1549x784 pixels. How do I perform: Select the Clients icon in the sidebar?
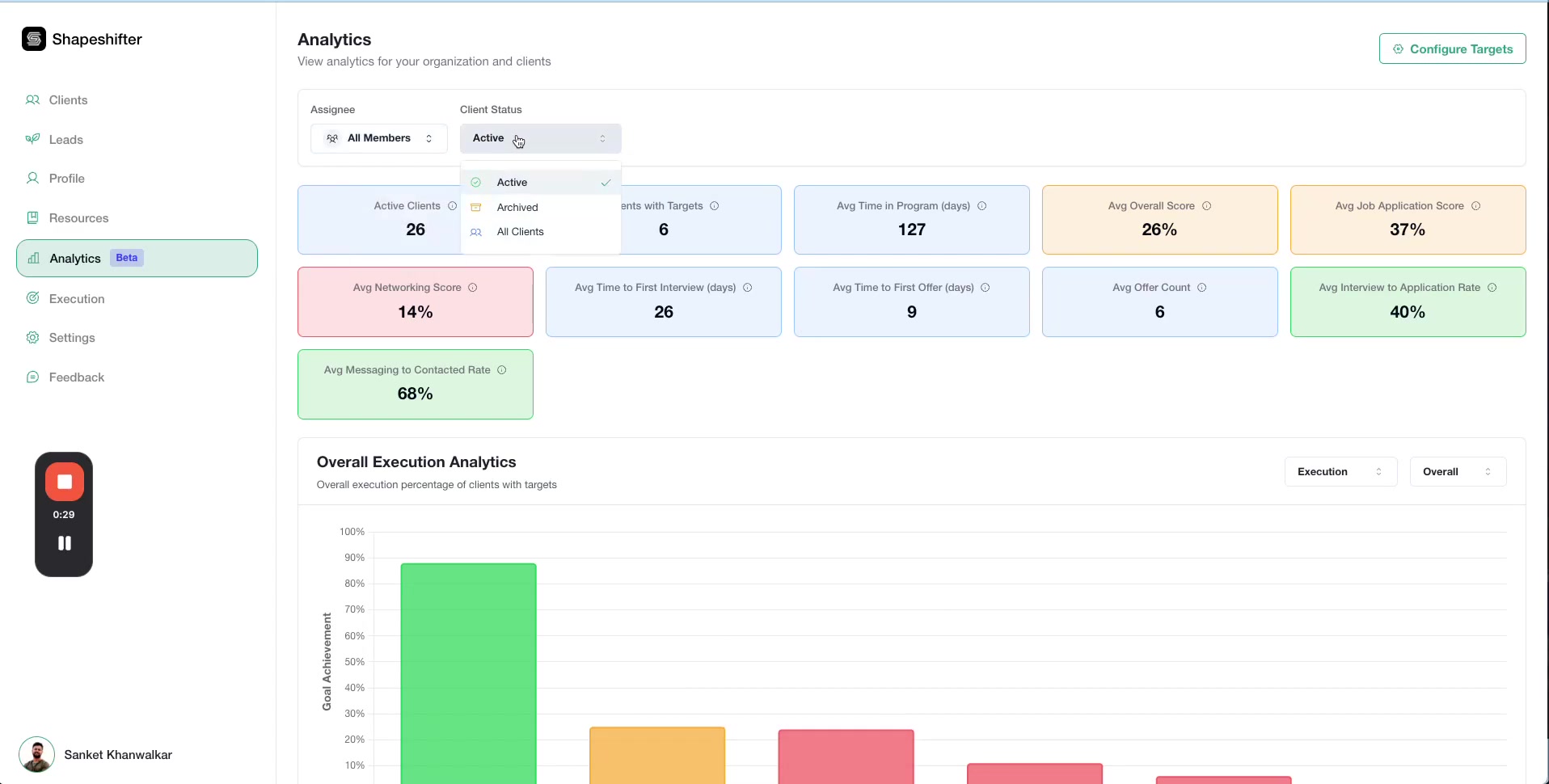[x=32, y=99]
